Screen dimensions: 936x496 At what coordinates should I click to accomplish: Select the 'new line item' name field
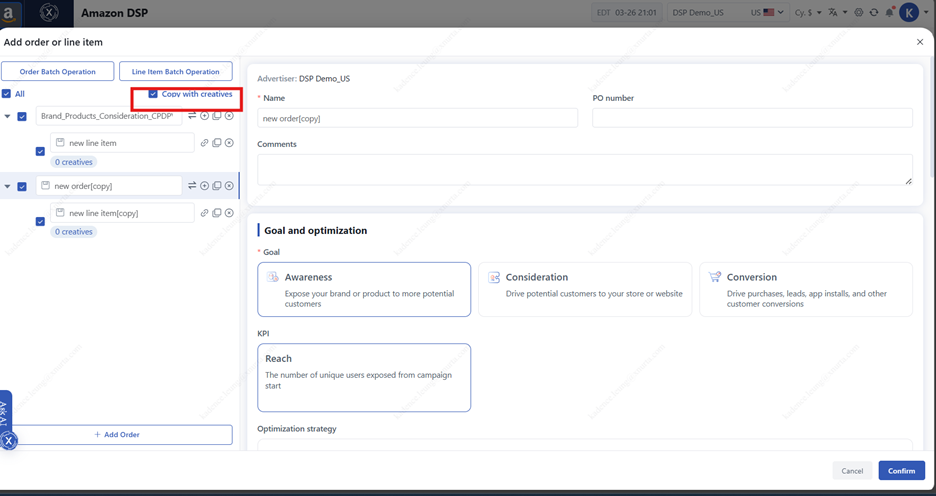(x=122, y=143)
